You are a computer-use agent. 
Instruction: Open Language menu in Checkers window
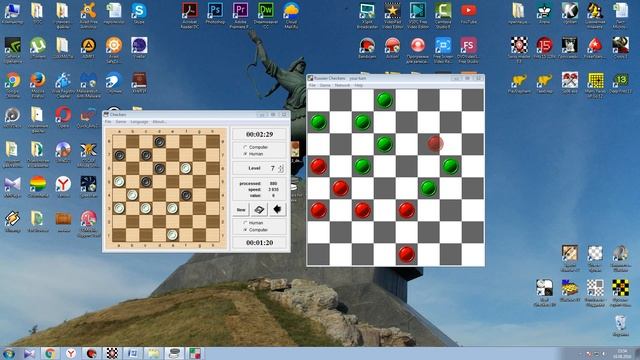140,122
